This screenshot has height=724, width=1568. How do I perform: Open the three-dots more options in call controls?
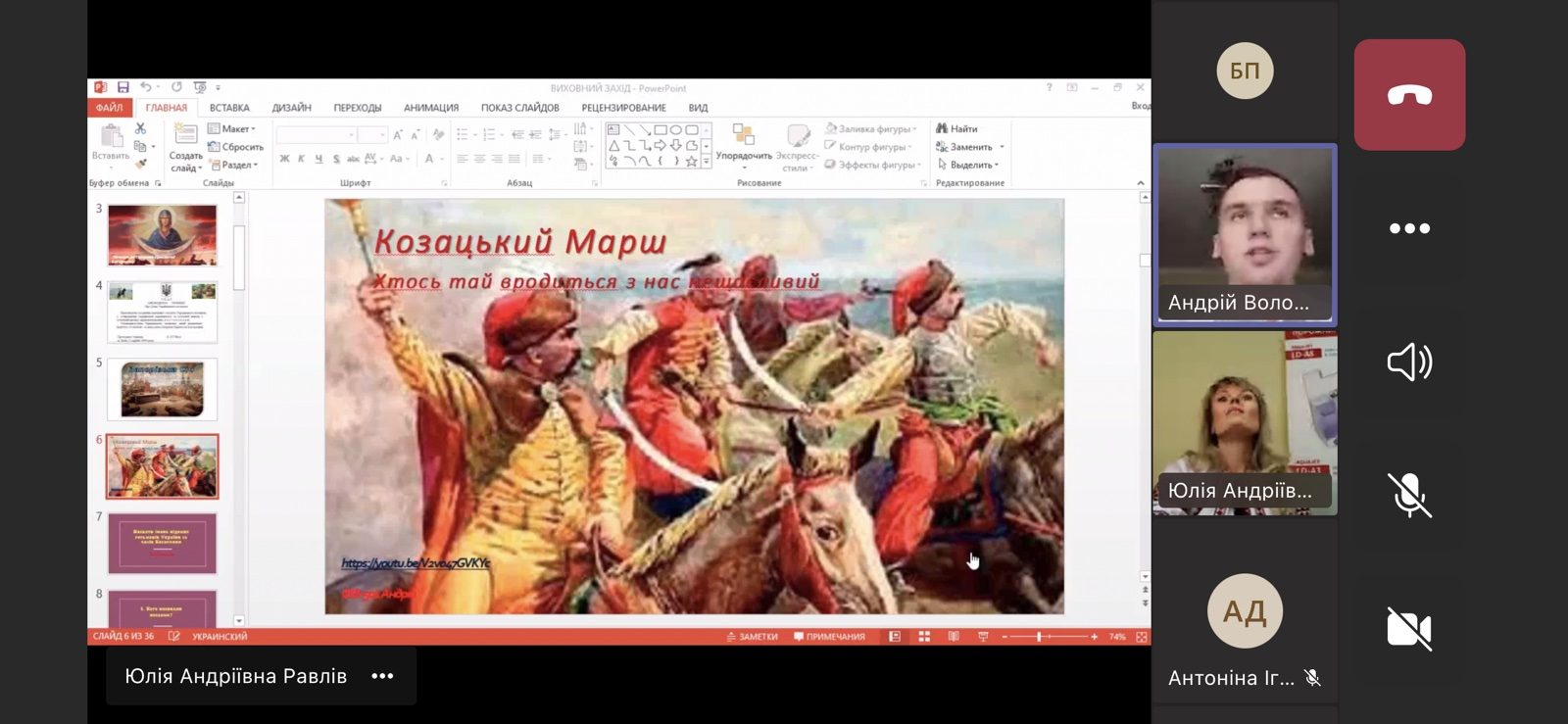(x=1409, y=228)
